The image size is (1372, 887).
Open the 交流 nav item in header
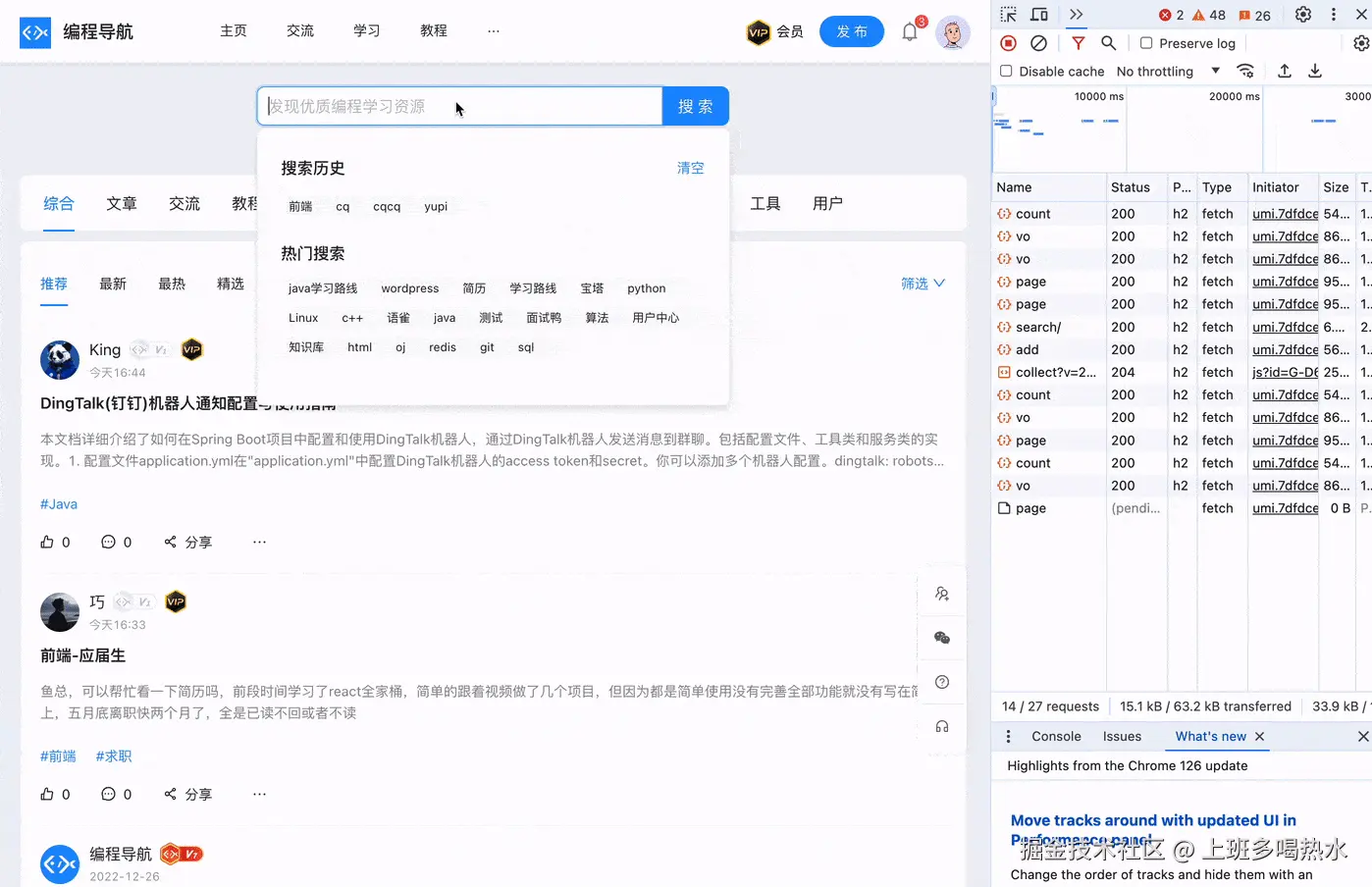300,31
